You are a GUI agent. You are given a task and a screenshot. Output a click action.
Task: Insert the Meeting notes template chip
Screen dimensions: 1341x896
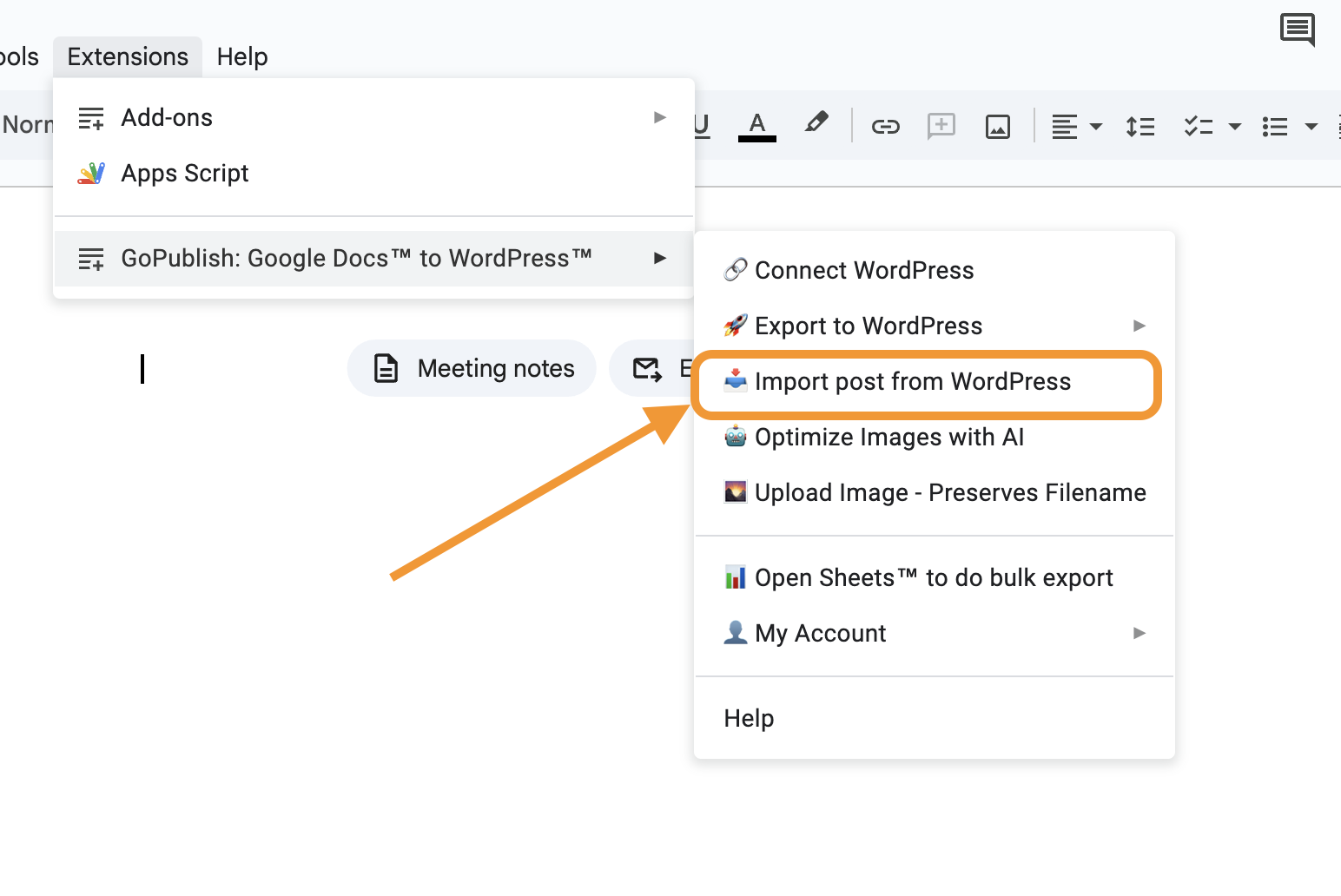[x=472, y=368]
